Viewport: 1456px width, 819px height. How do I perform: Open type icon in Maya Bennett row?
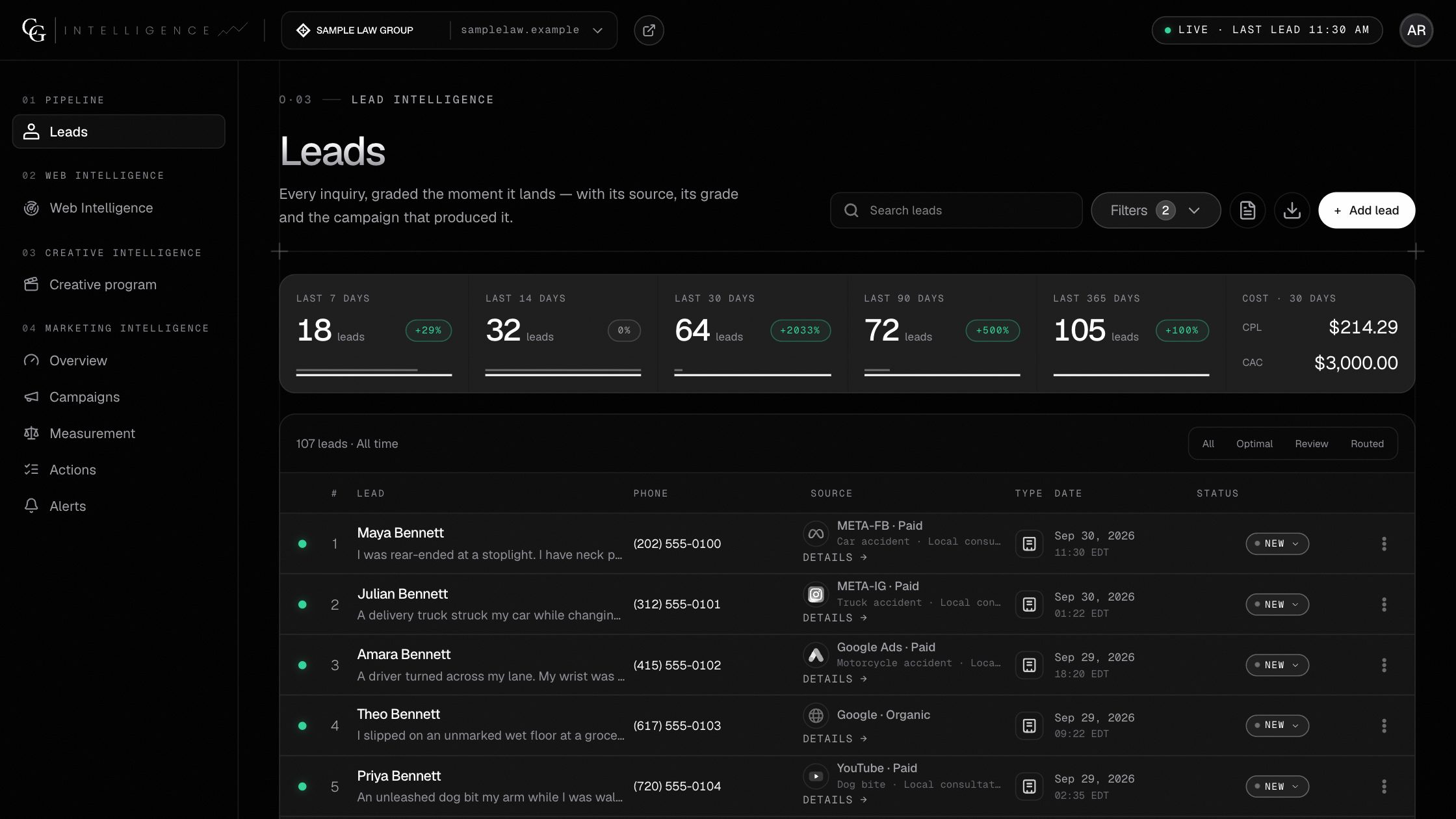point(1029,544)
